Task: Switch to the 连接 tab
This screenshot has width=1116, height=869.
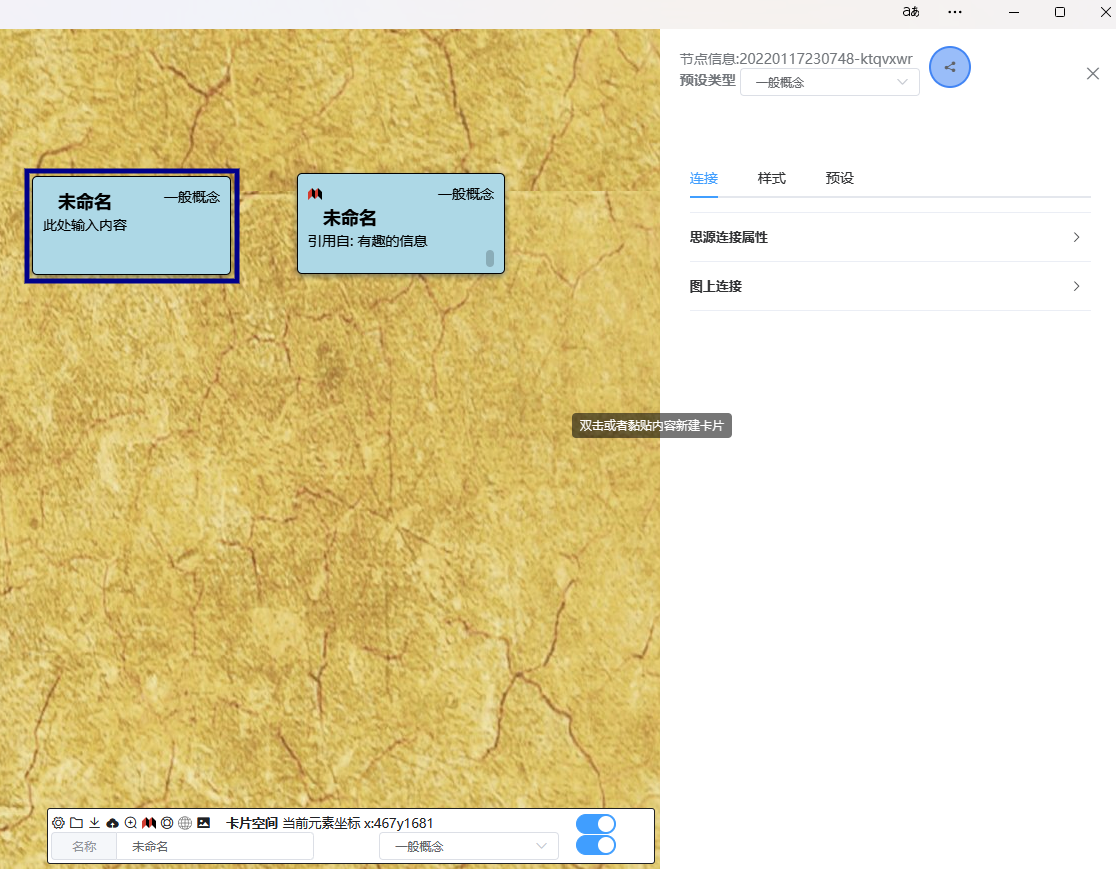Action: (703, 178)
